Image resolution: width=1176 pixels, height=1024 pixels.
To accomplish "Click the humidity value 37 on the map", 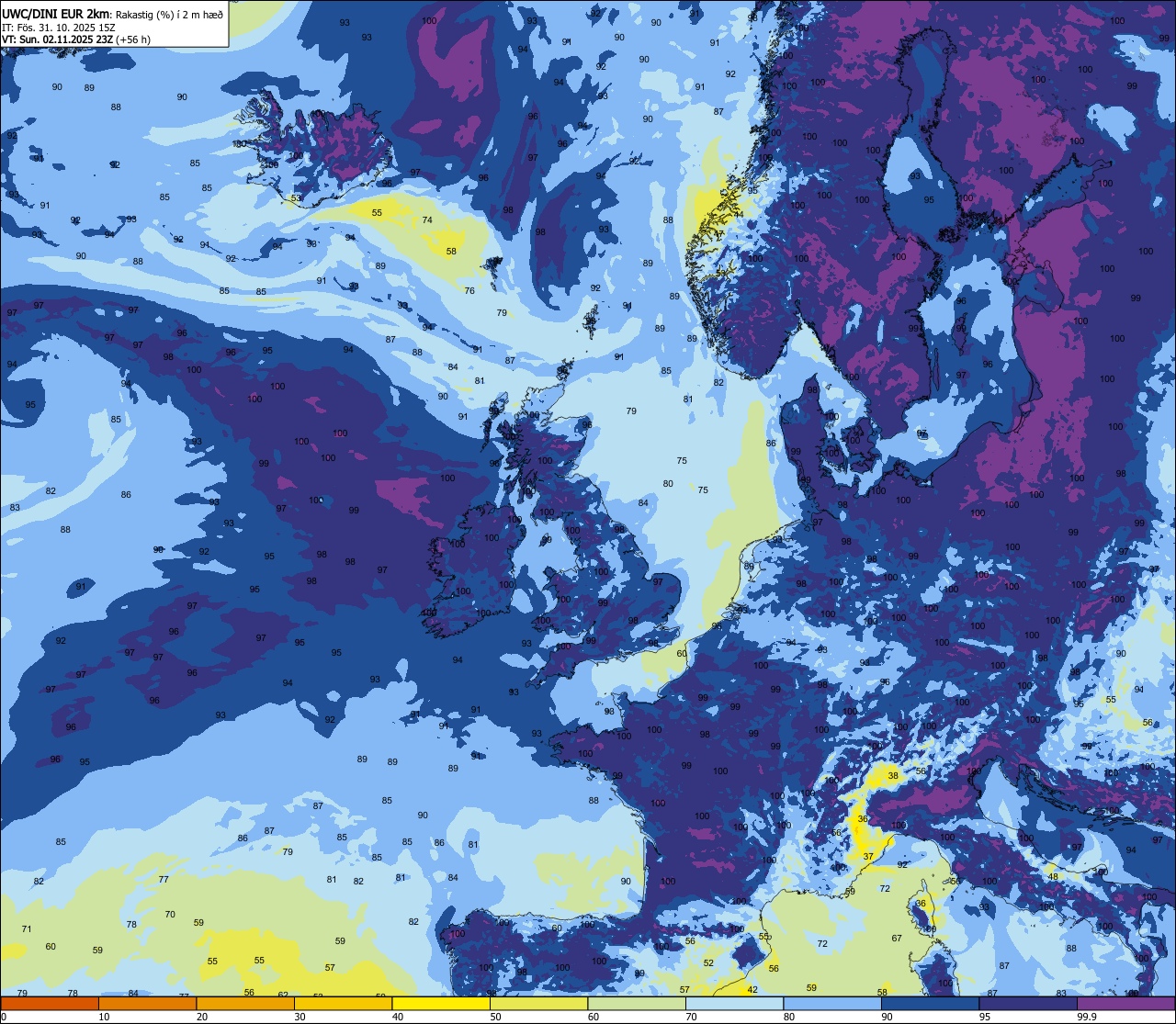I will click(x=868, y=856).
